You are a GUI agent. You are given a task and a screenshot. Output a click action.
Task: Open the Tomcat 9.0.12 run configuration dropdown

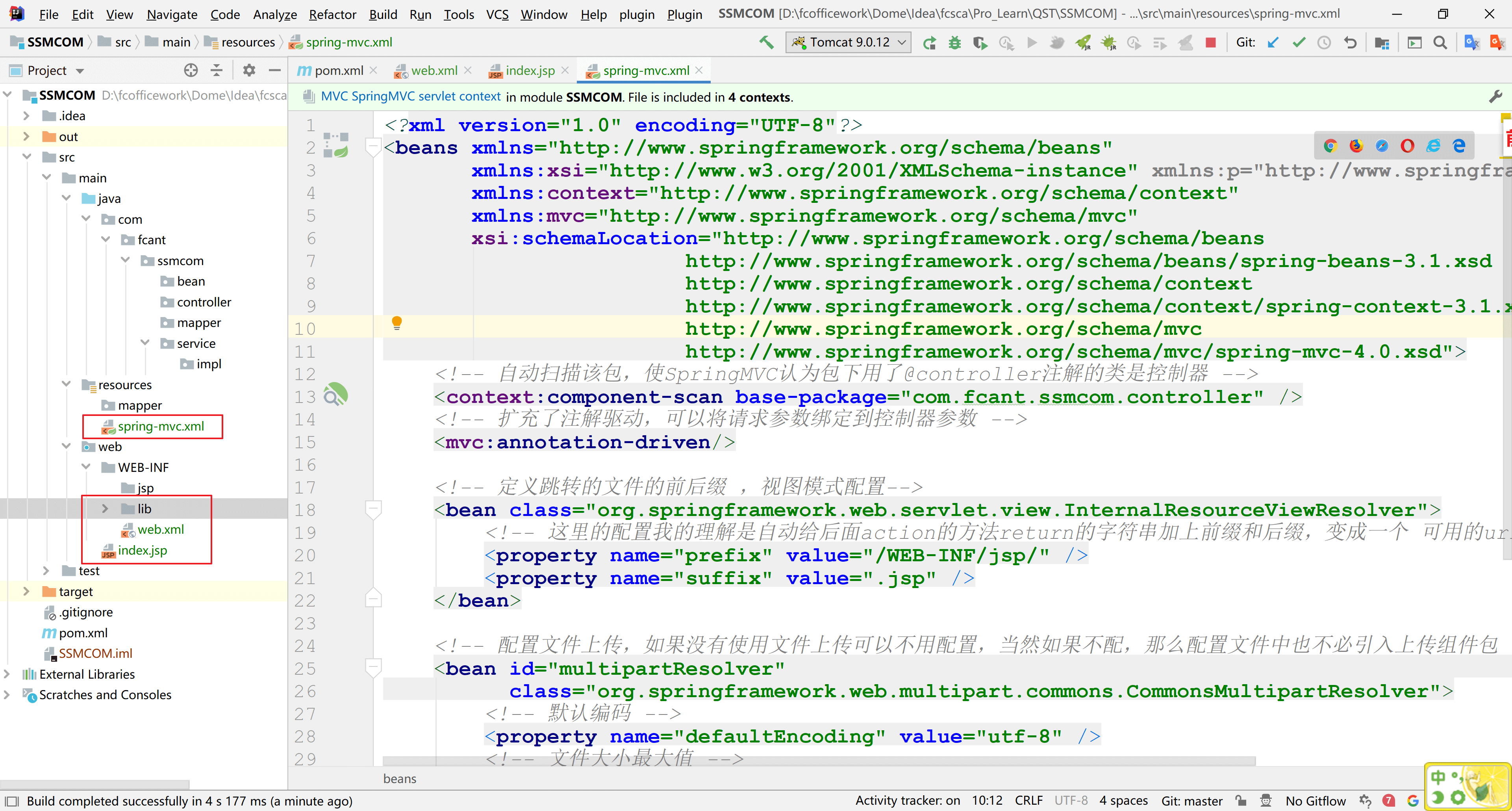pyautogui.click(x=848, y=42)
